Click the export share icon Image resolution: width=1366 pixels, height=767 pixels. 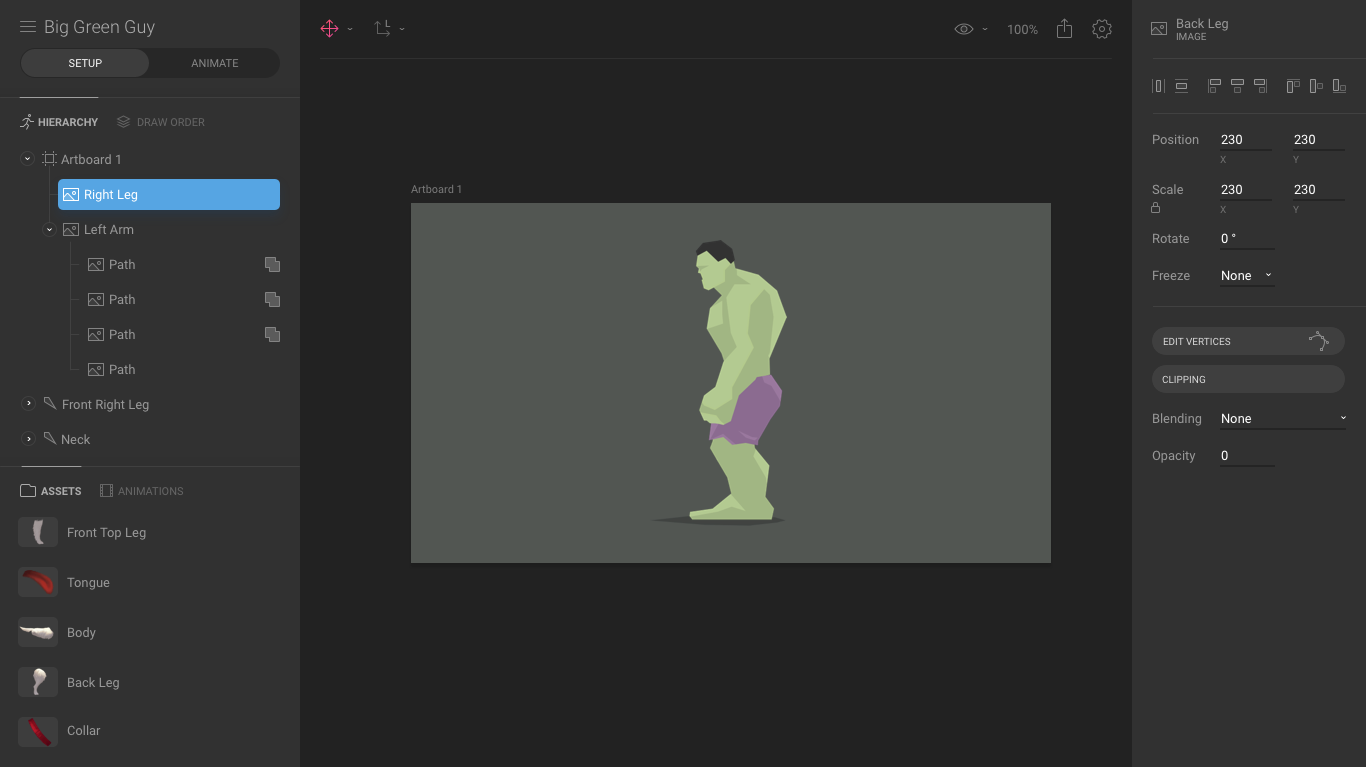tap(1064, 29)
